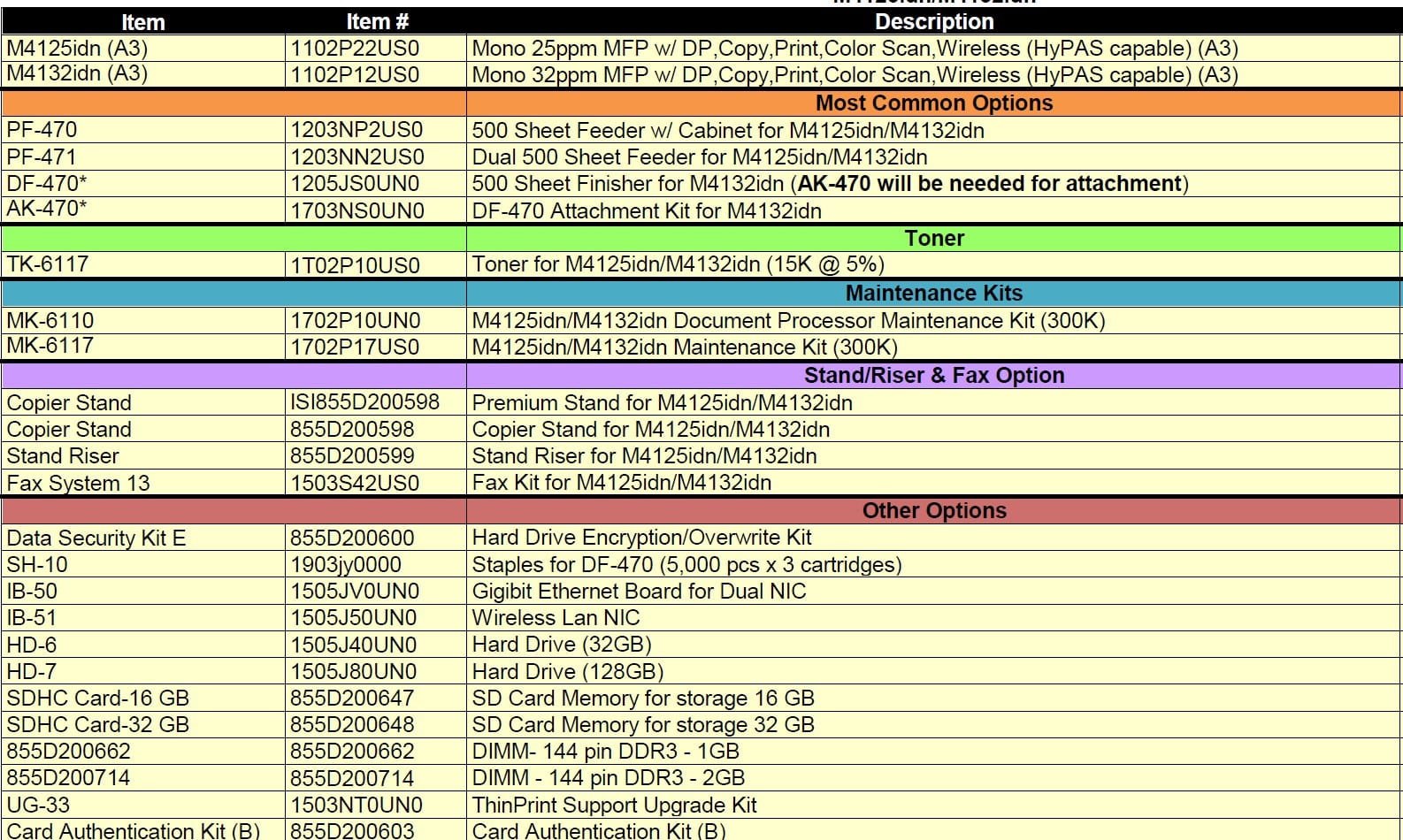Select item number 1203NN2US0

(x=356, y=157)
